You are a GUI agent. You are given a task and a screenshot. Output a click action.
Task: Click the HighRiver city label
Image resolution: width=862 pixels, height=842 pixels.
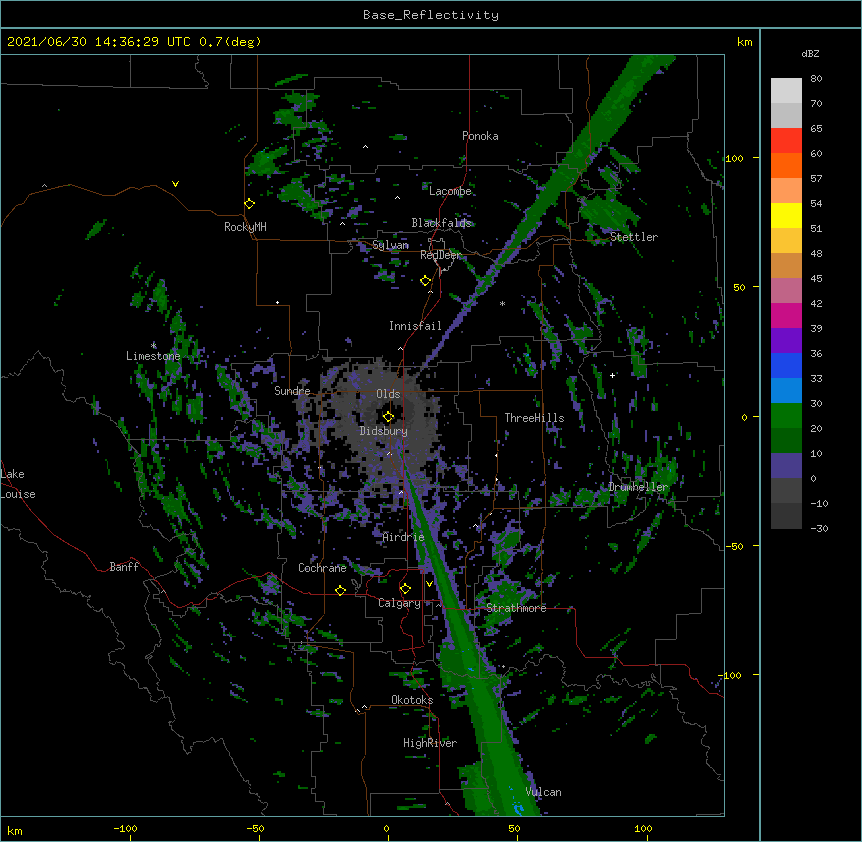click(x=430, y=743)
